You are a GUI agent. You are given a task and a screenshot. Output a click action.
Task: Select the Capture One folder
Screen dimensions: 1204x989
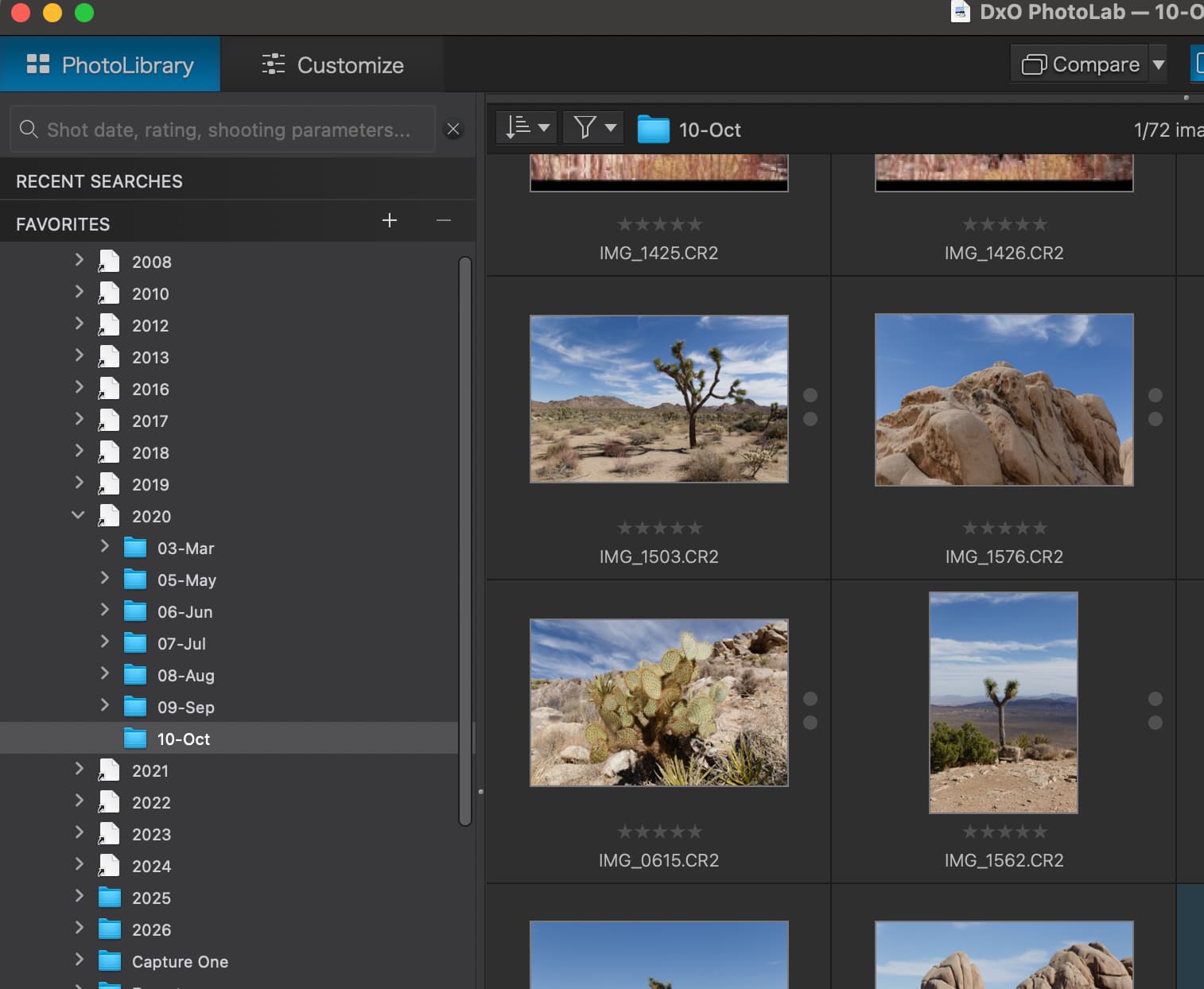(180, 961)
